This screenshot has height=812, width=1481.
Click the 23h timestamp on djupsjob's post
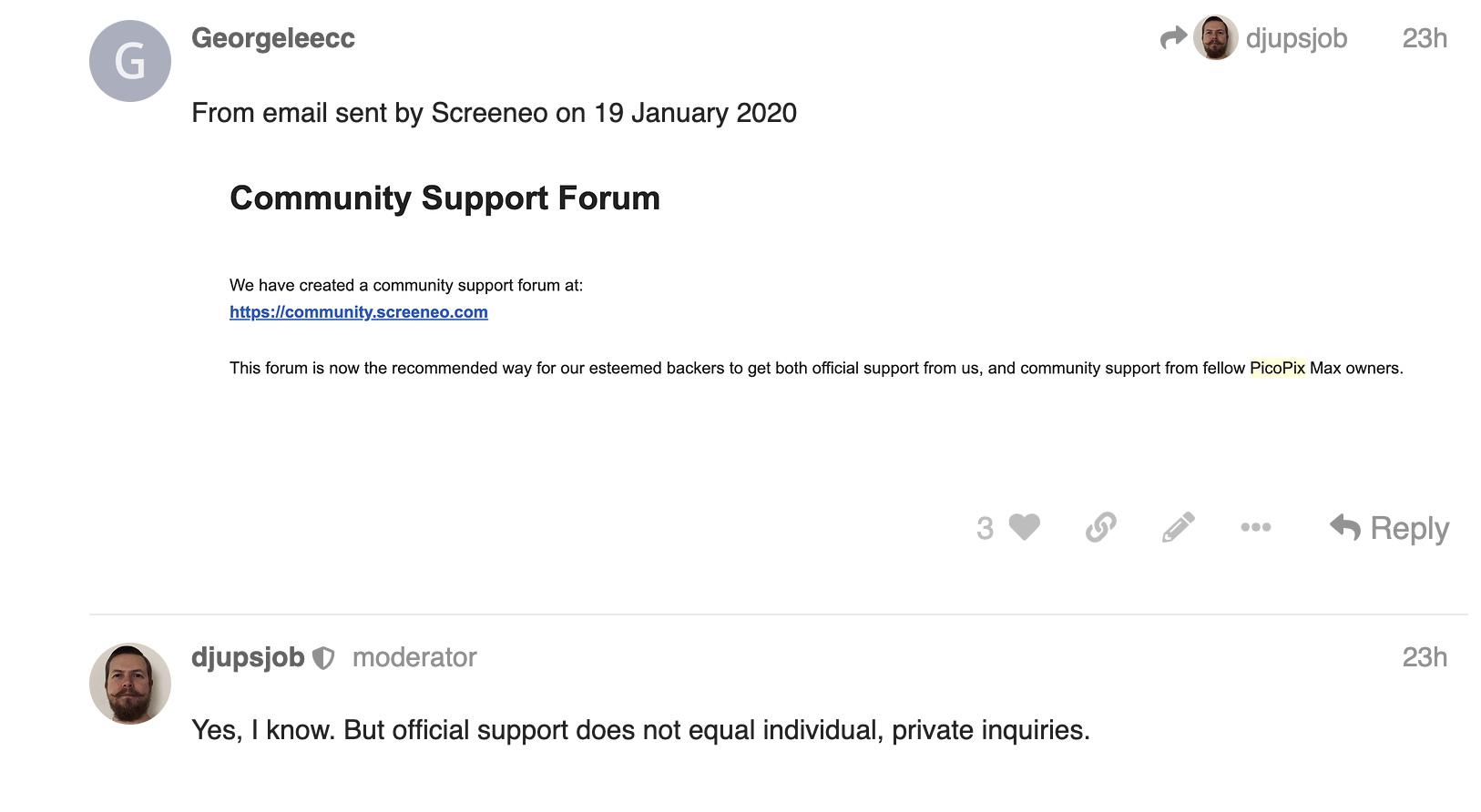tap(1425, 657)
